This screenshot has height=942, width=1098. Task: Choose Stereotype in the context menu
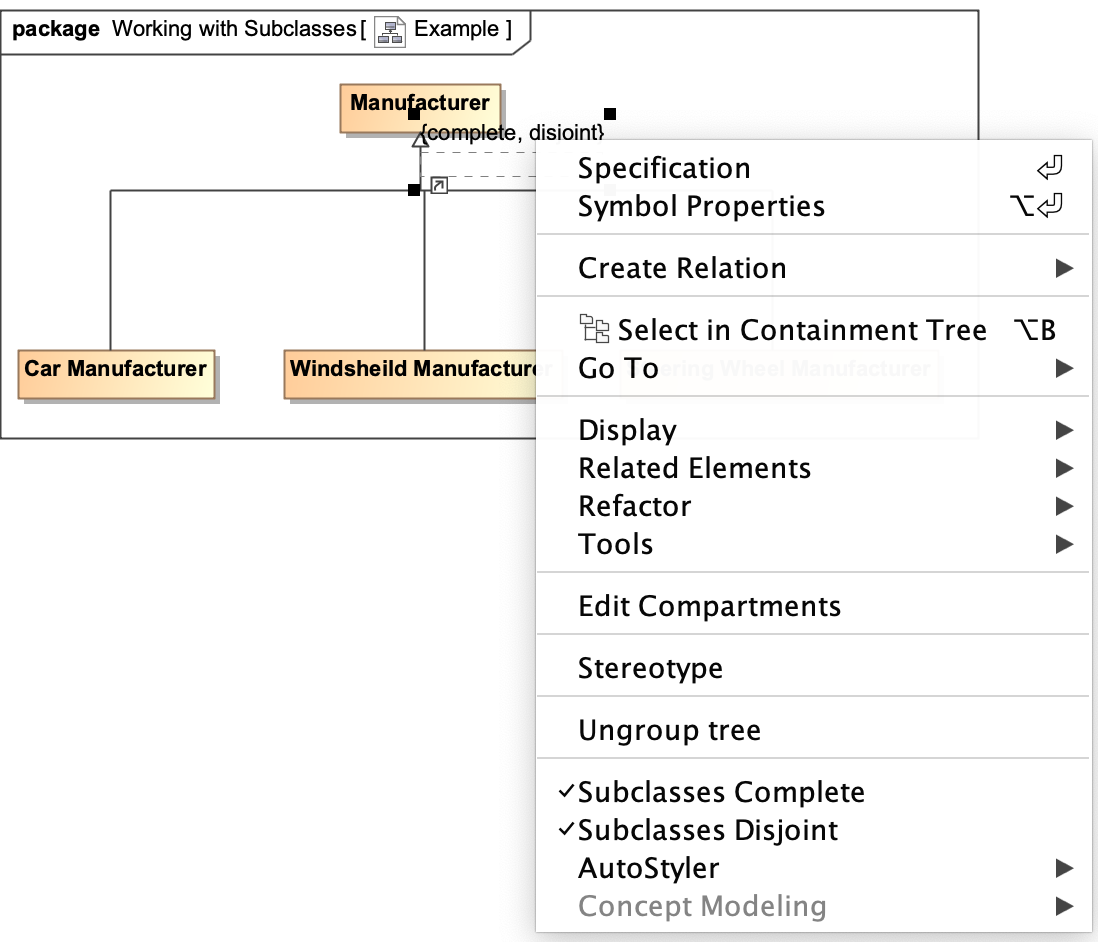650,668
